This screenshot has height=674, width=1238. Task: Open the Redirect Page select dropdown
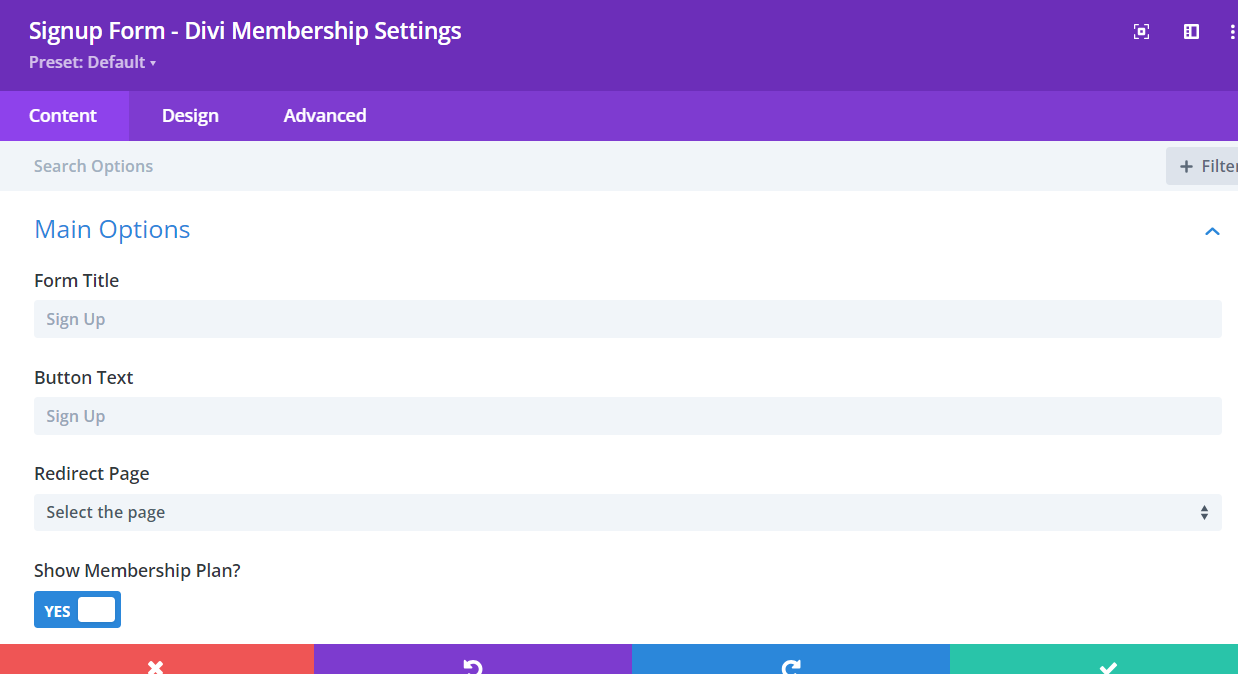coord(628,512)
